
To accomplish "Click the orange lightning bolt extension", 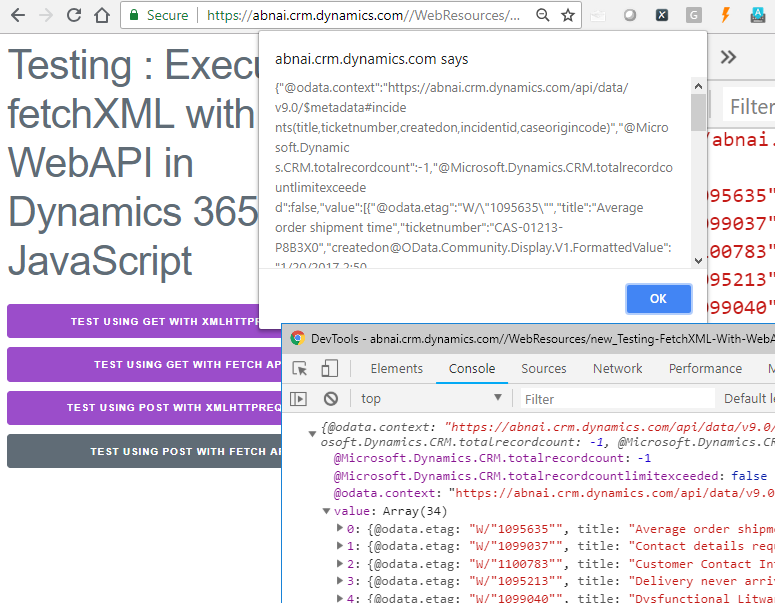I will click(725, 15).
